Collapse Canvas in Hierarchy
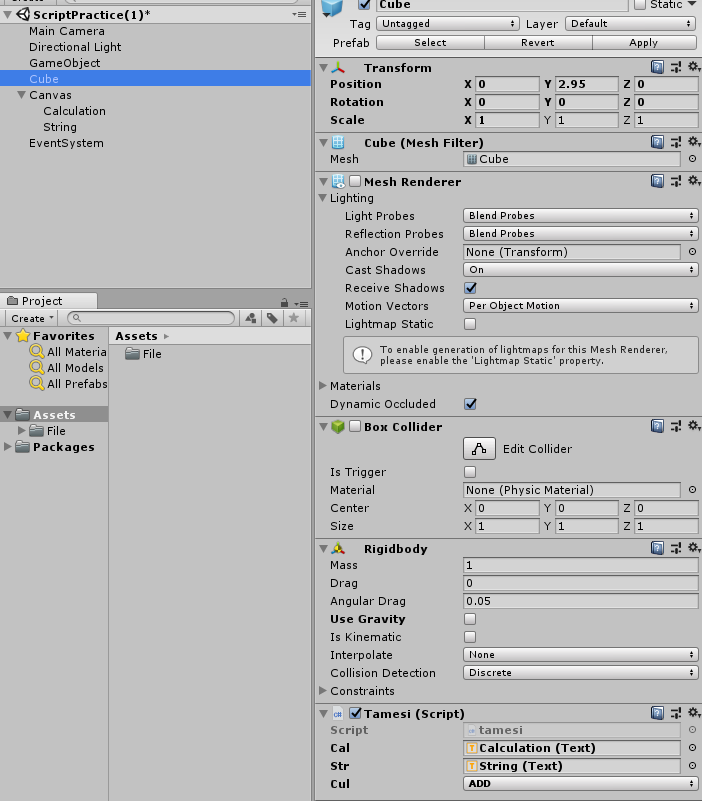 21,95
